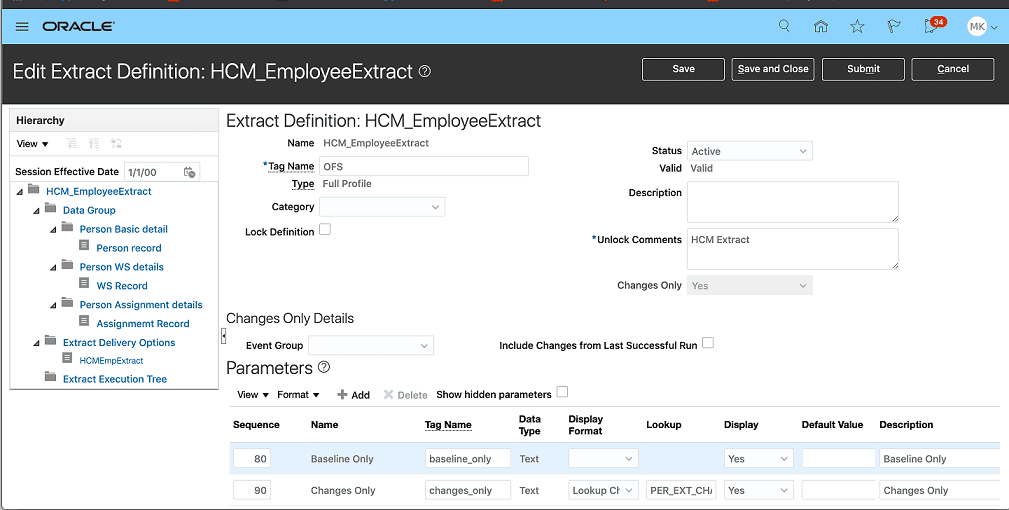This screenshot has width=1009, height=510.
Task: Open notifications bell with 34 badge
Action: [933, 25]
